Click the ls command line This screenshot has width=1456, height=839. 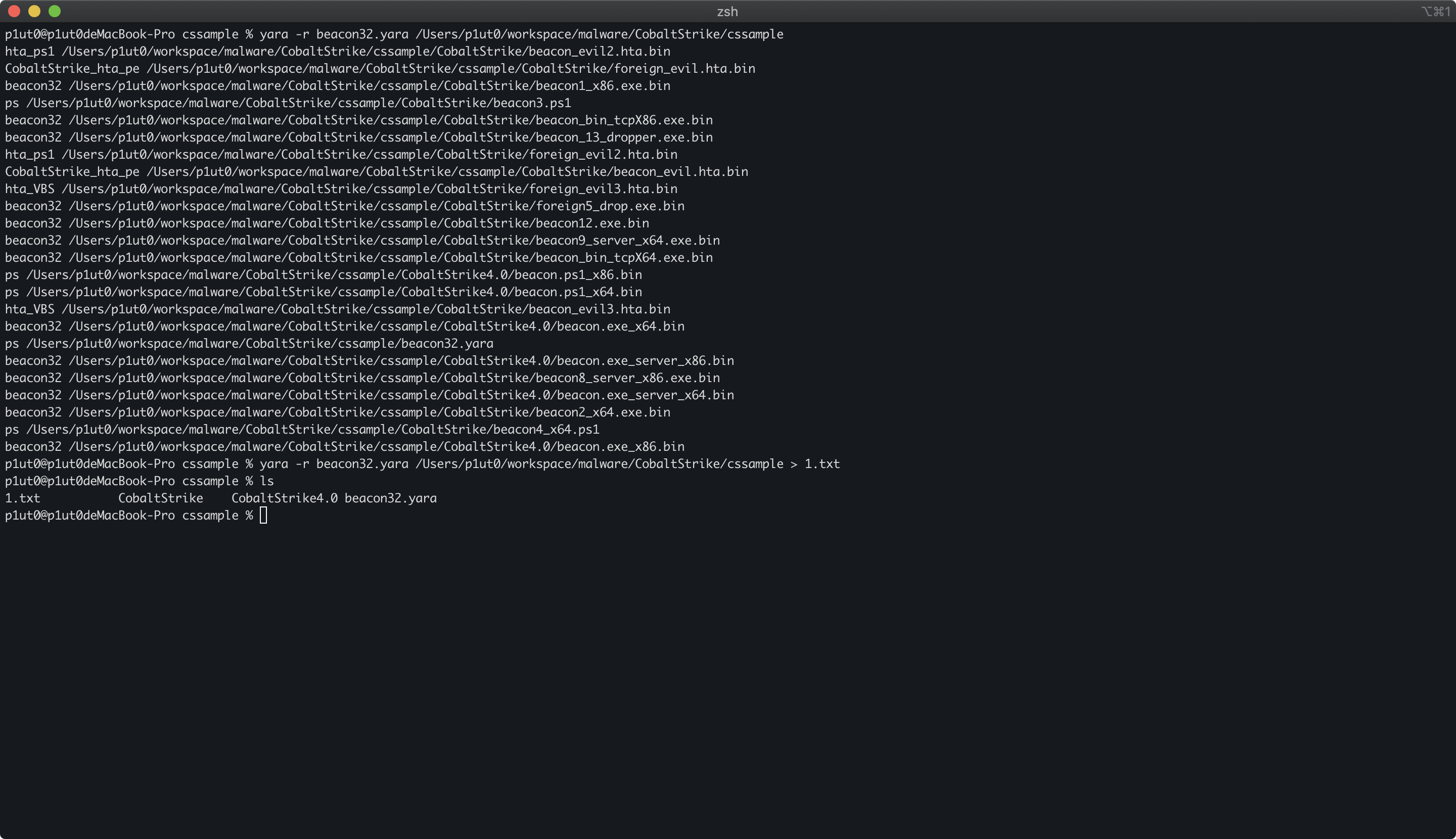140,481
